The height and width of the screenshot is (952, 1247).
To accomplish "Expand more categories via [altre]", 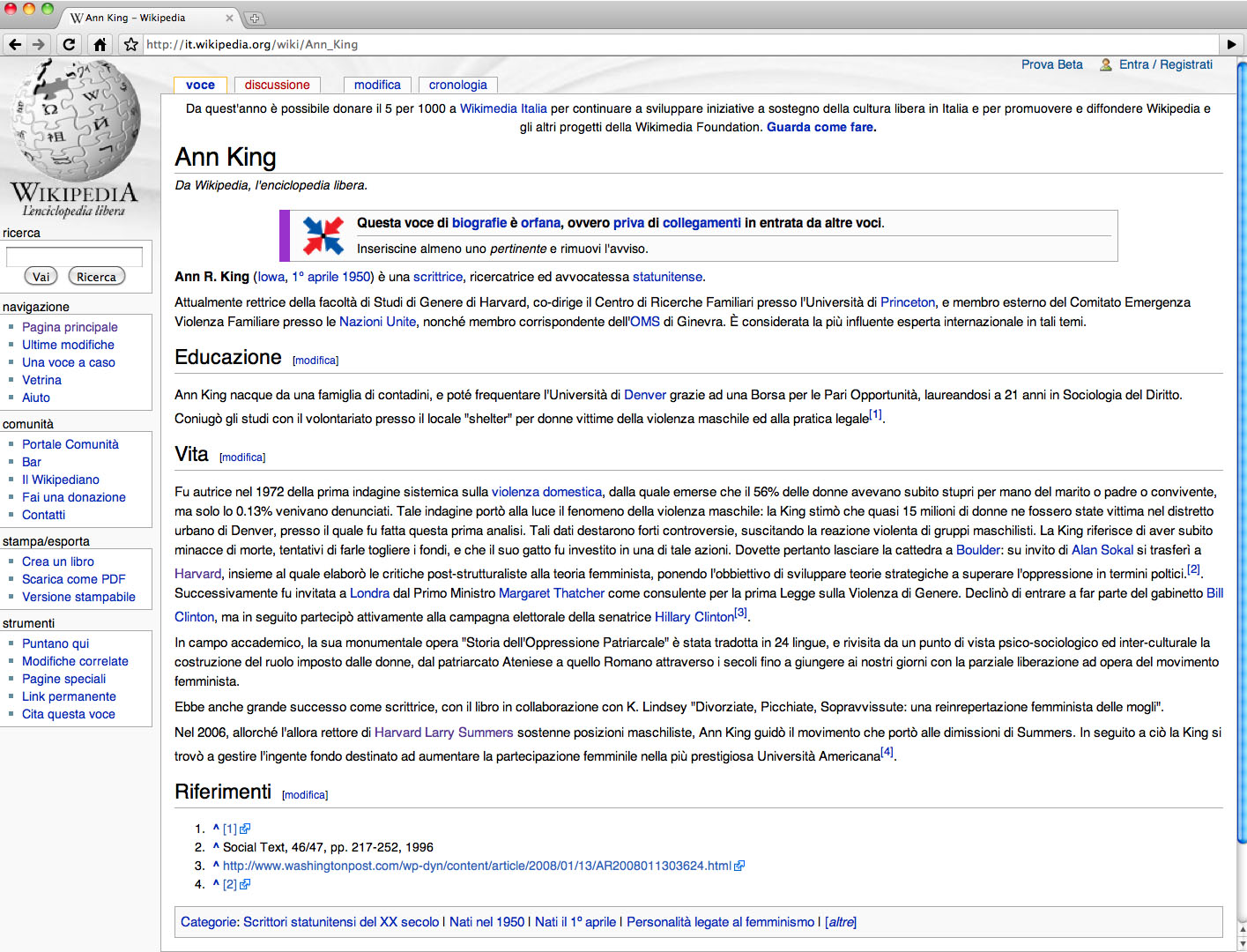I will pos(841,922).
